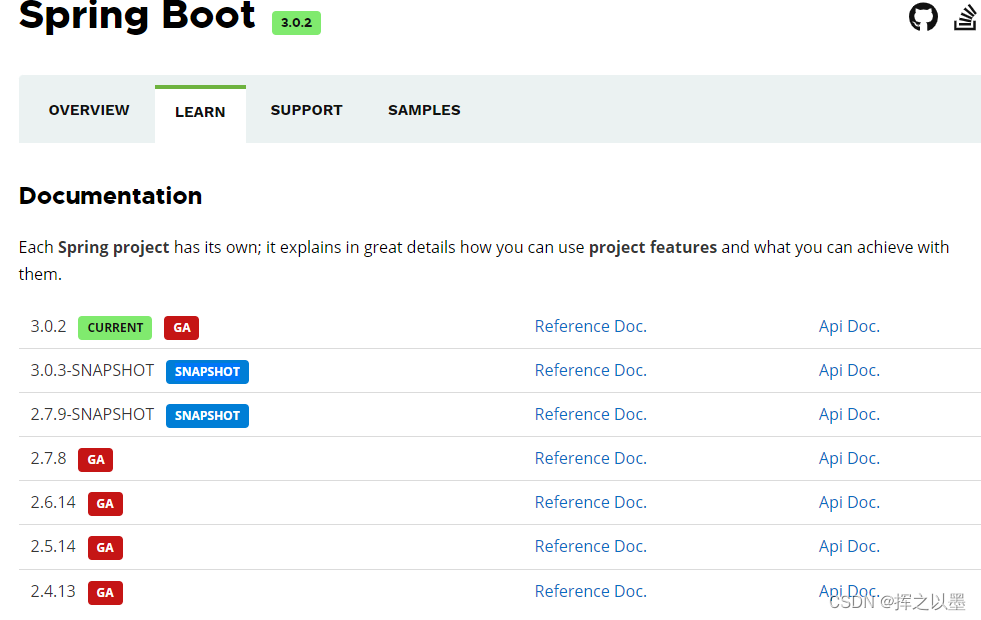Go to the SAMPLES tab
This screenshot has width=981, height=620.
pyautogui.click(x=424, y=110)
